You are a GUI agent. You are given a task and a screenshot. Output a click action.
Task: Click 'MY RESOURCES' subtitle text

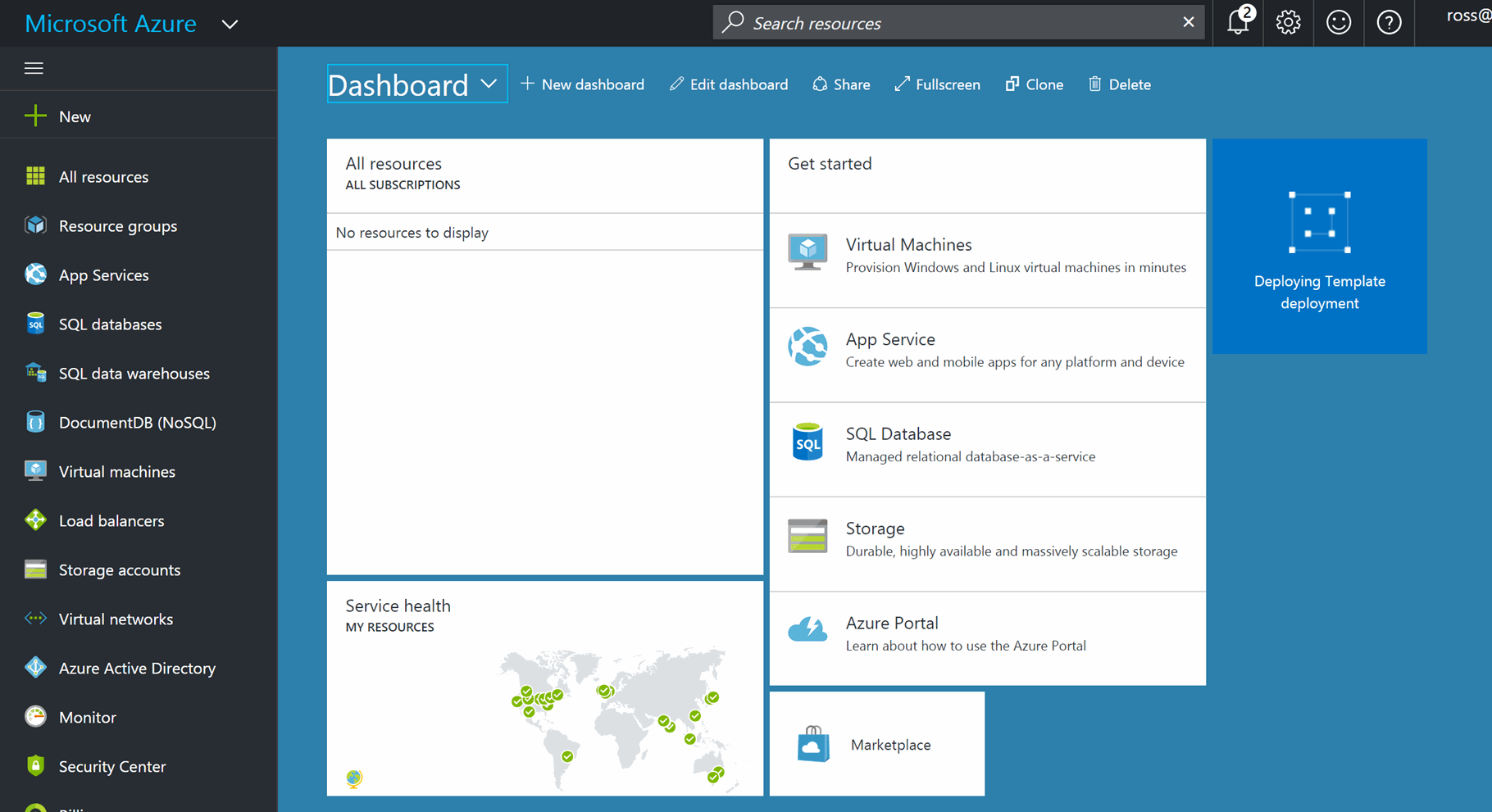click(389, 628)
